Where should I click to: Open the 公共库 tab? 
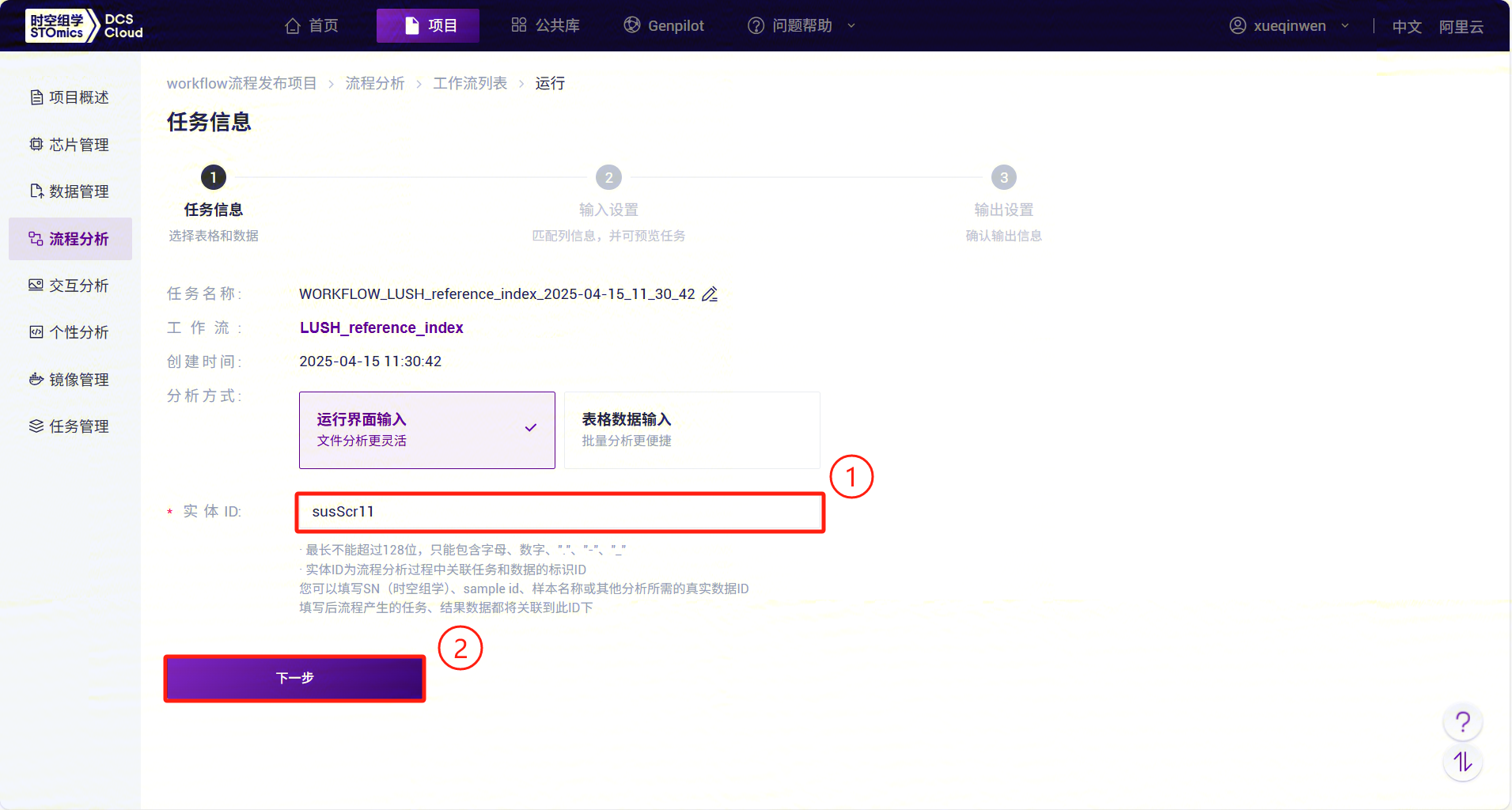tap(545, 26)
